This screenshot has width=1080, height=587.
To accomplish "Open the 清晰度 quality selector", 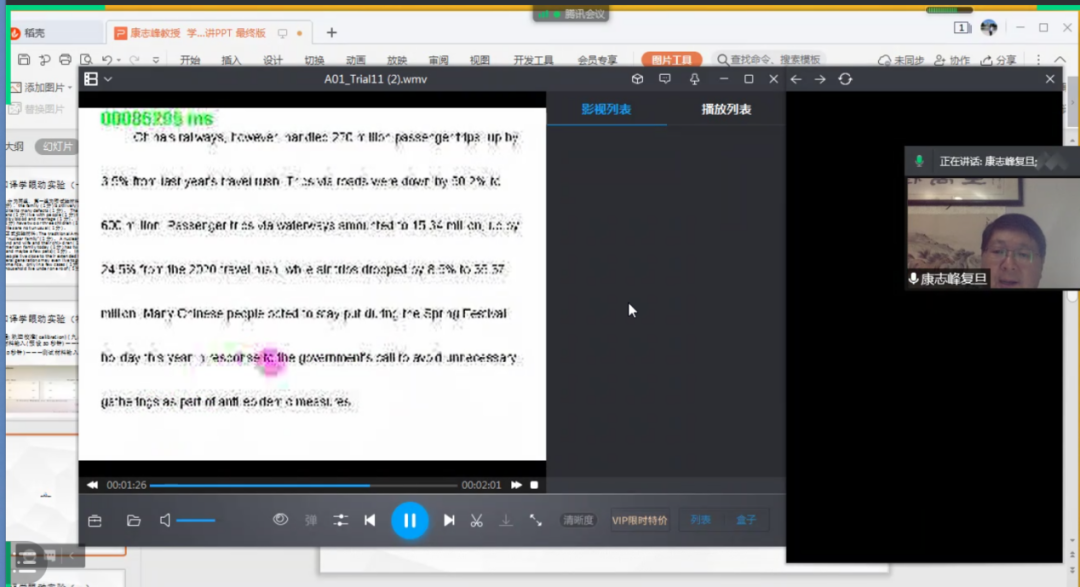I will point(579,520).
